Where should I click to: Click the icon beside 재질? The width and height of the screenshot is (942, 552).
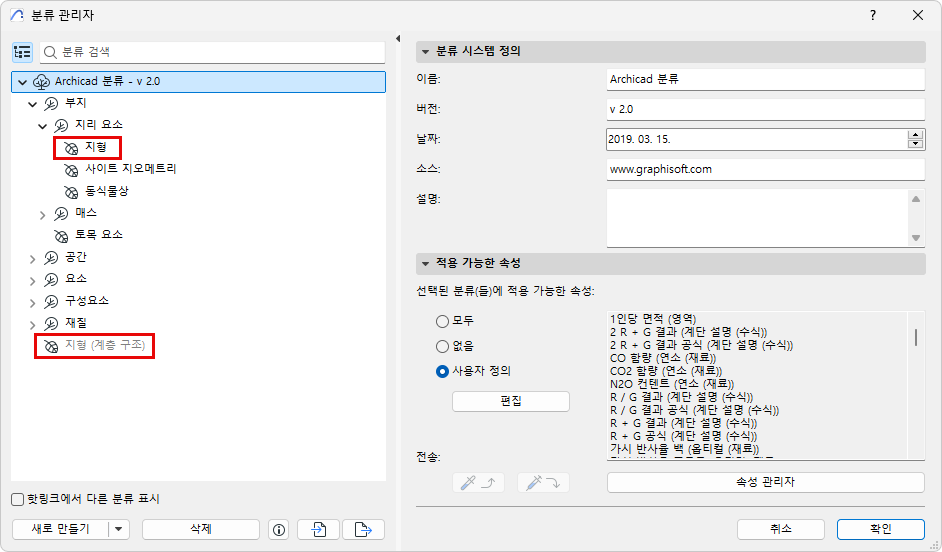pyautogui.click(x=51, y=324)
